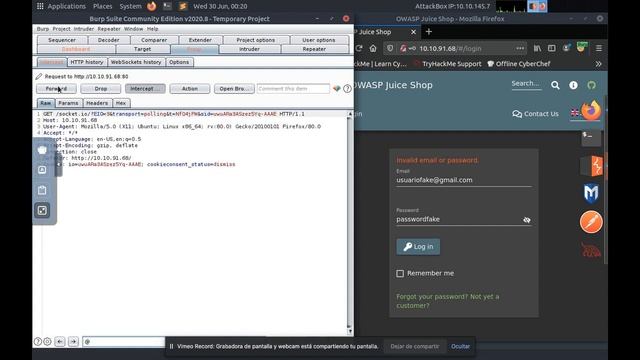Switch to the Decoder tab
This screenshot has height=360, width=640.
[x=109, y=40]
